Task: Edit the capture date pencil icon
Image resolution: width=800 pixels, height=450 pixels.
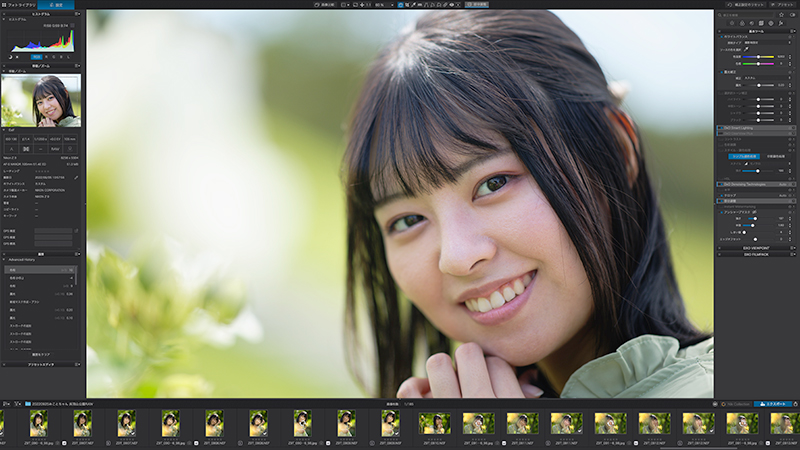Action: click(x=76, y=178)
